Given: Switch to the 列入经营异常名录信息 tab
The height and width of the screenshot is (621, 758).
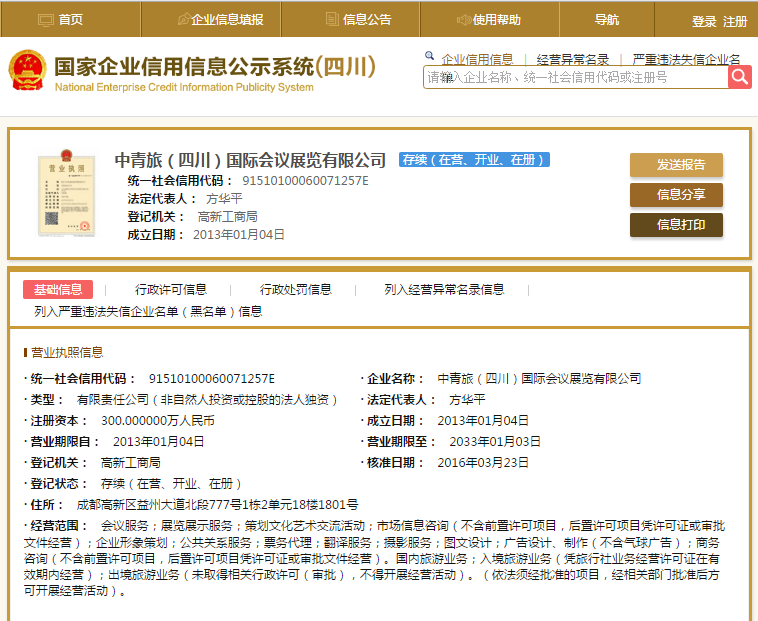Looking at the screenshot, I should [x=444, y=289].
